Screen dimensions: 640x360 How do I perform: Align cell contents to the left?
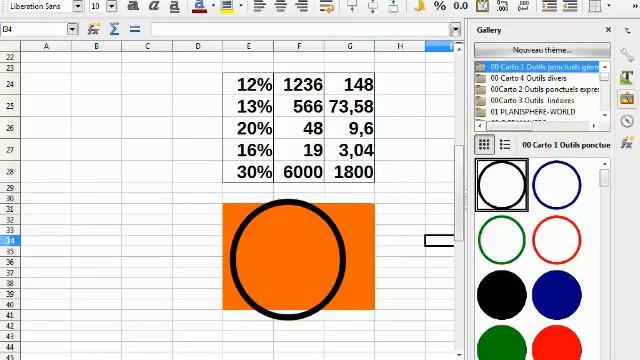point(260,6)
